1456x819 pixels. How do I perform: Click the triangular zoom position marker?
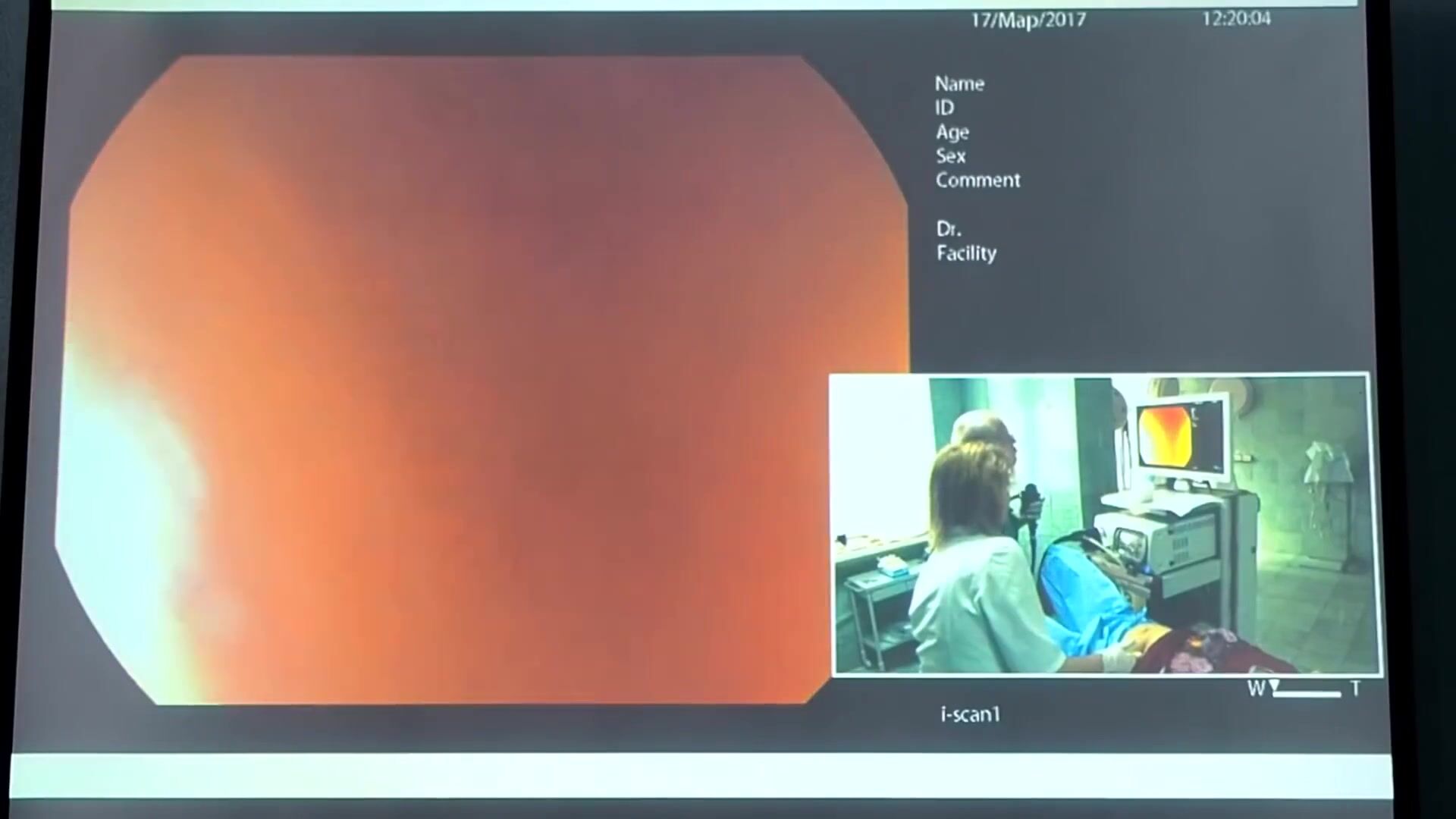[1275, 686]
